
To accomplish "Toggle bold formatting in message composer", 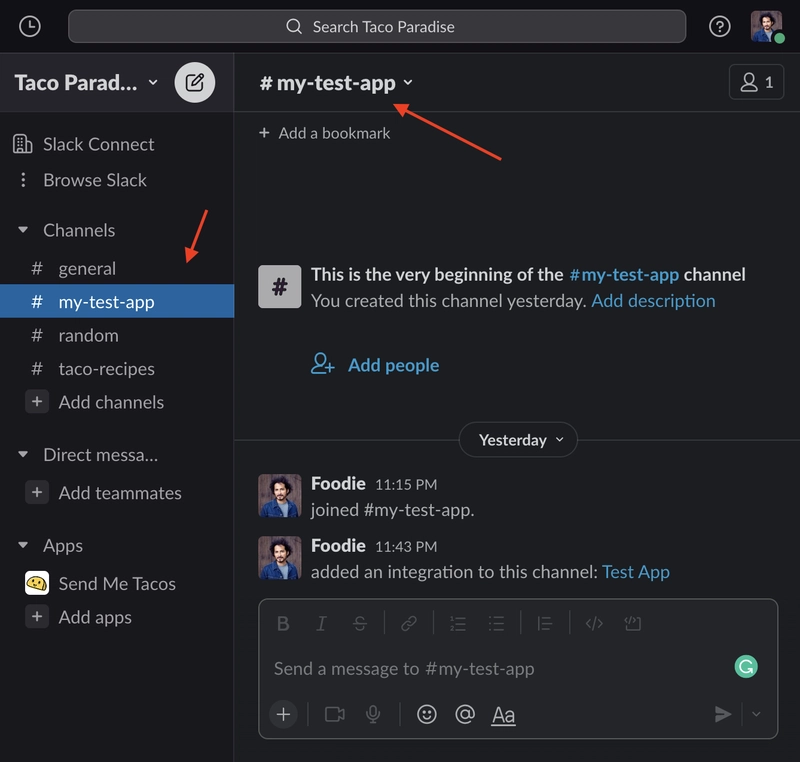I will click(x=283, y=624).
